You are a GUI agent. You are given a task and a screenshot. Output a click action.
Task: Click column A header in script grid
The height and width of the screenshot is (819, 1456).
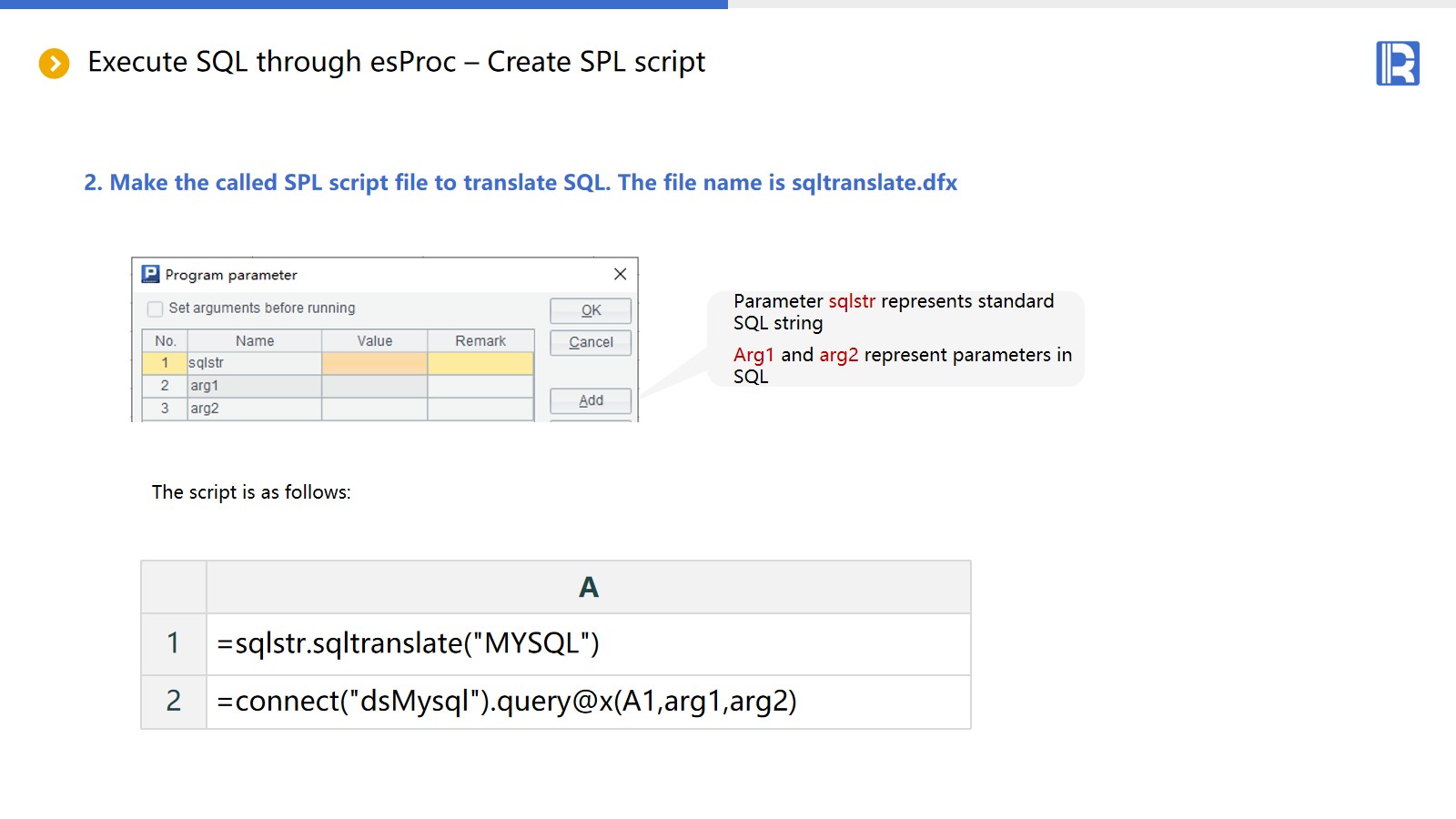pos(588,587)
